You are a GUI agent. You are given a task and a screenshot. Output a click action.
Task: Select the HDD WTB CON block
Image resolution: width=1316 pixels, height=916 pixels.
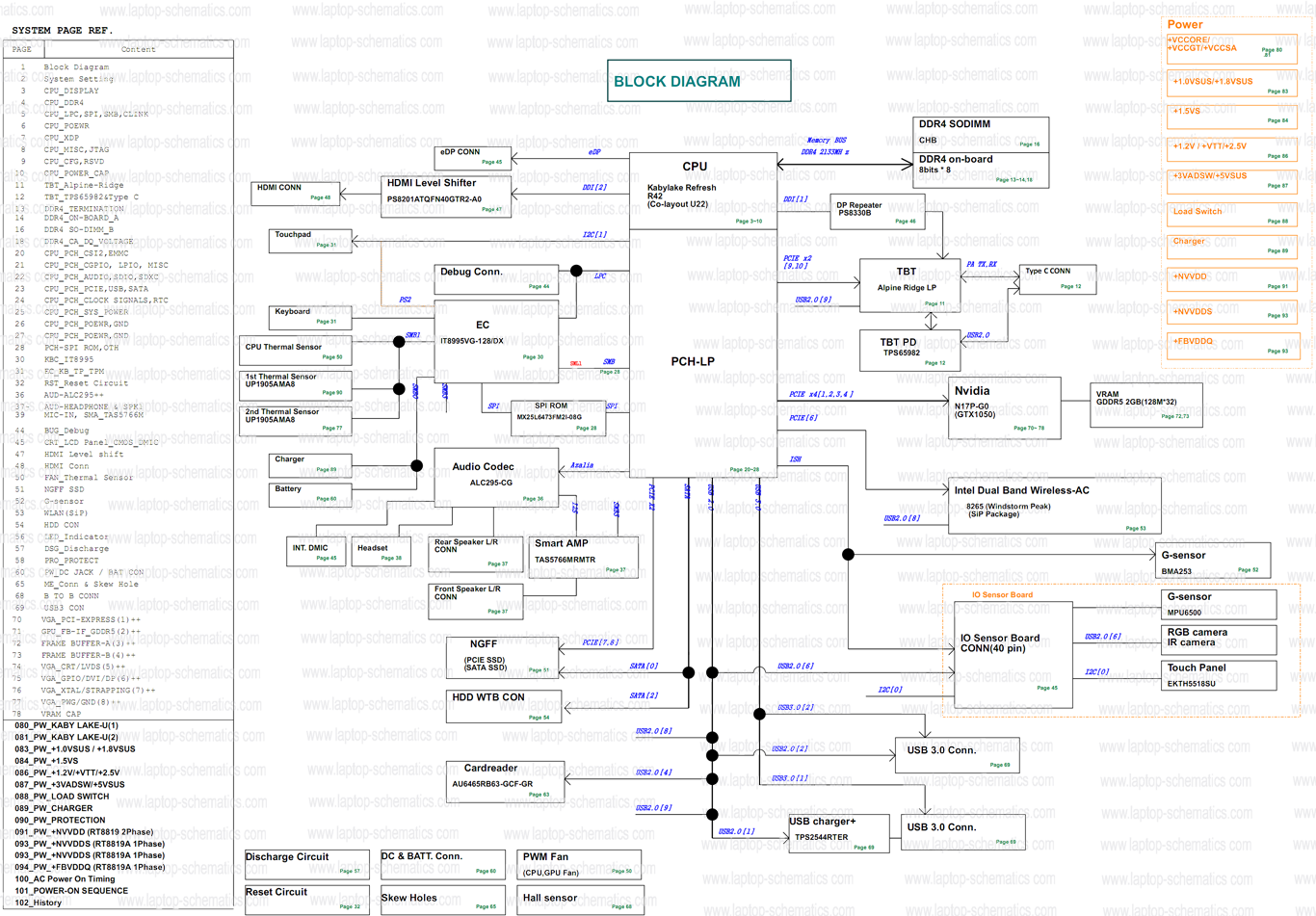(x=504, y=706)
